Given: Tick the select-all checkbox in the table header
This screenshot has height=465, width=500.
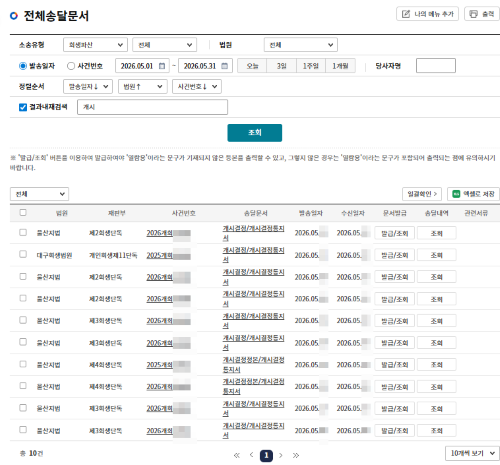Looking at the screenshot, I should (x=23, y=213).
